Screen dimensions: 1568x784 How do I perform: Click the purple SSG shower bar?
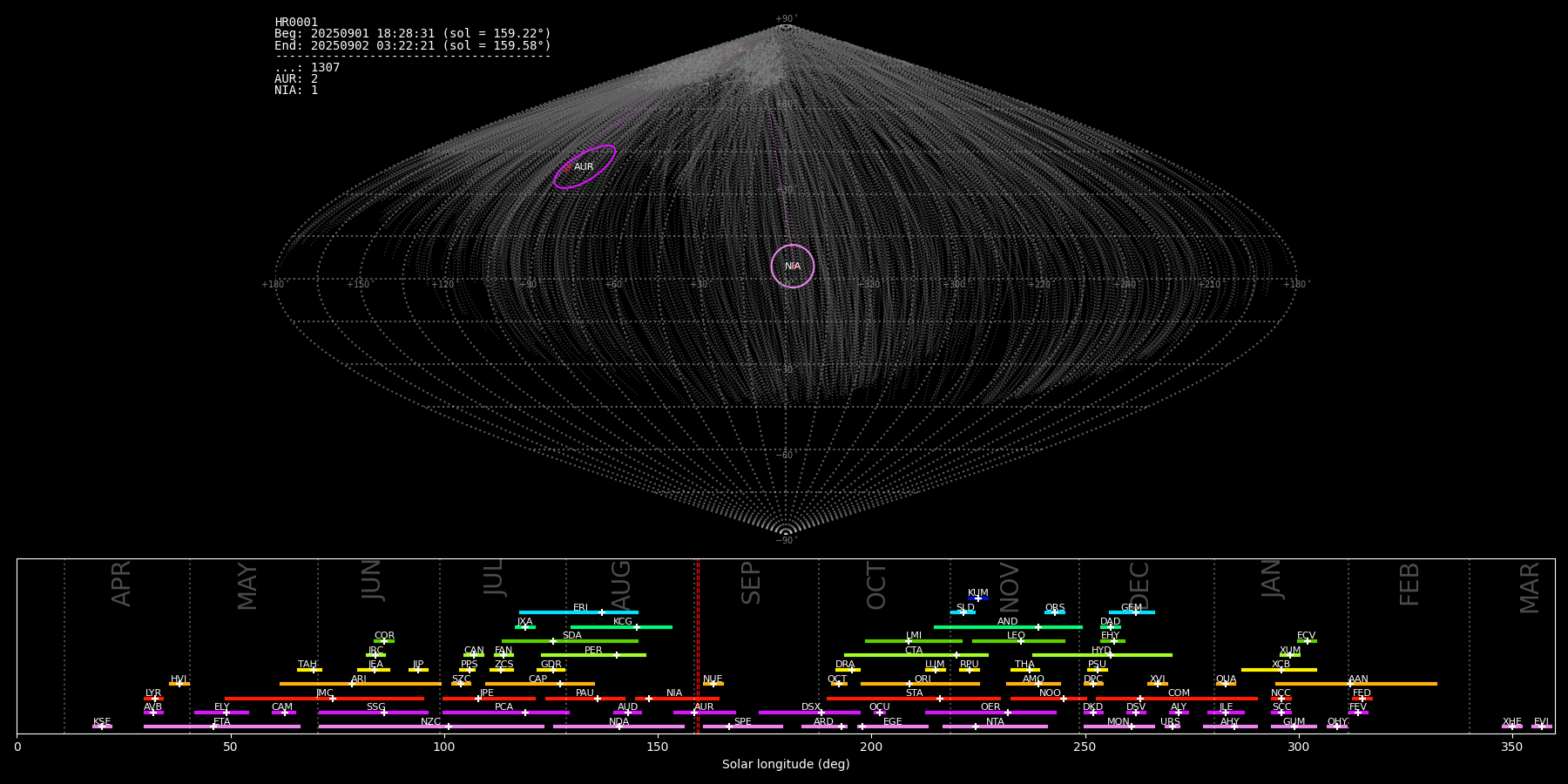point(373,713)
